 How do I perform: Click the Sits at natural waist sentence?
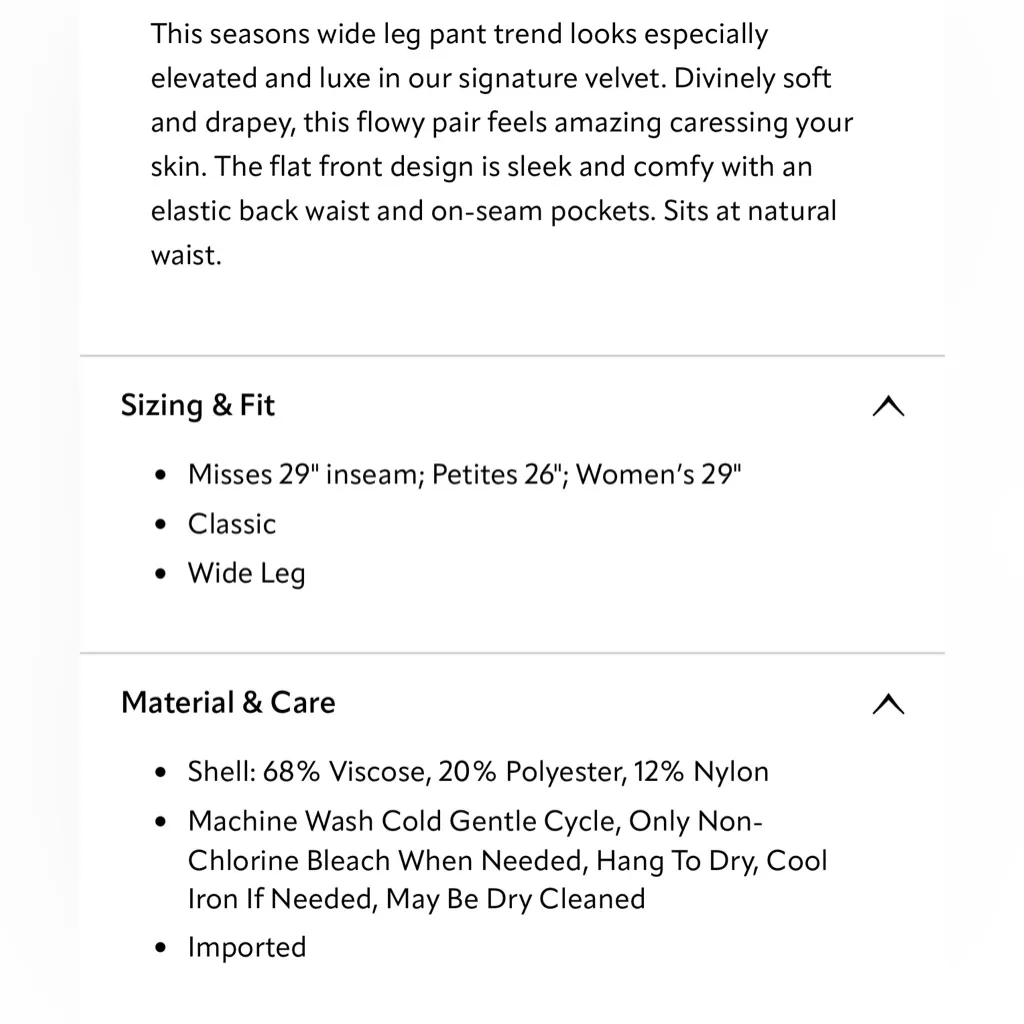(x=750, y=211)
